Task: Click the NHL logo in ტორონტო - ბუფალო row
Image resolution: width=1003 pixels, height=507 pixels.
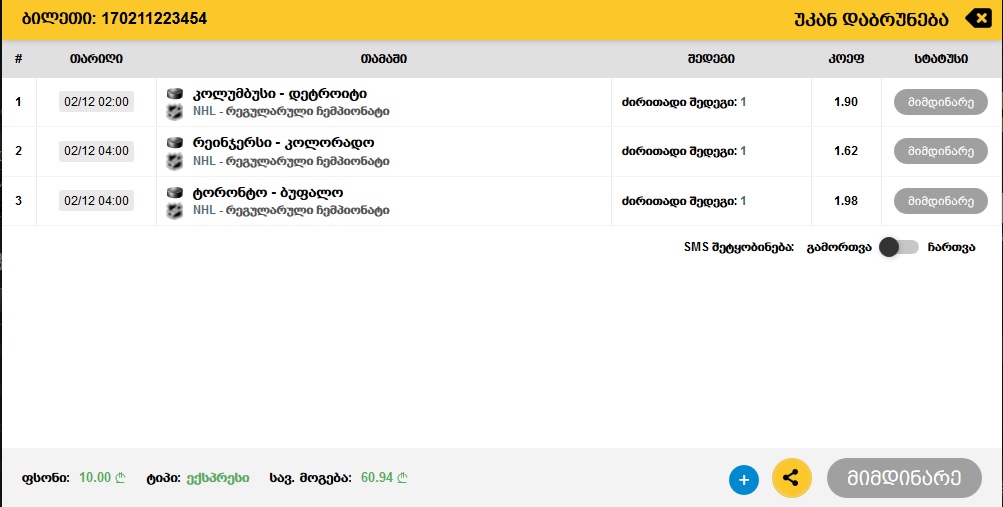Action: pyautogui.click(x=175, y=210)
